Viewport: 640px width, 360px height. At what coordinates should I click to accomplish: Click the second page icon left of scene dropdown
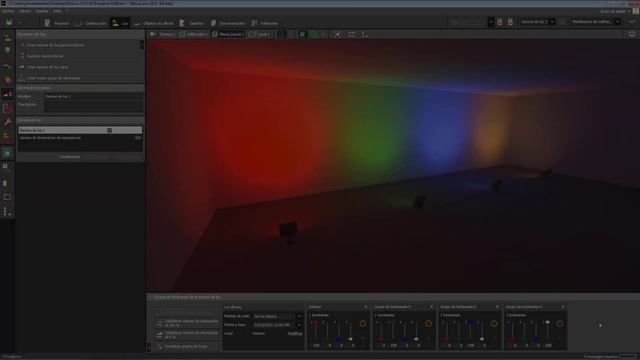[x=510, y=22]
